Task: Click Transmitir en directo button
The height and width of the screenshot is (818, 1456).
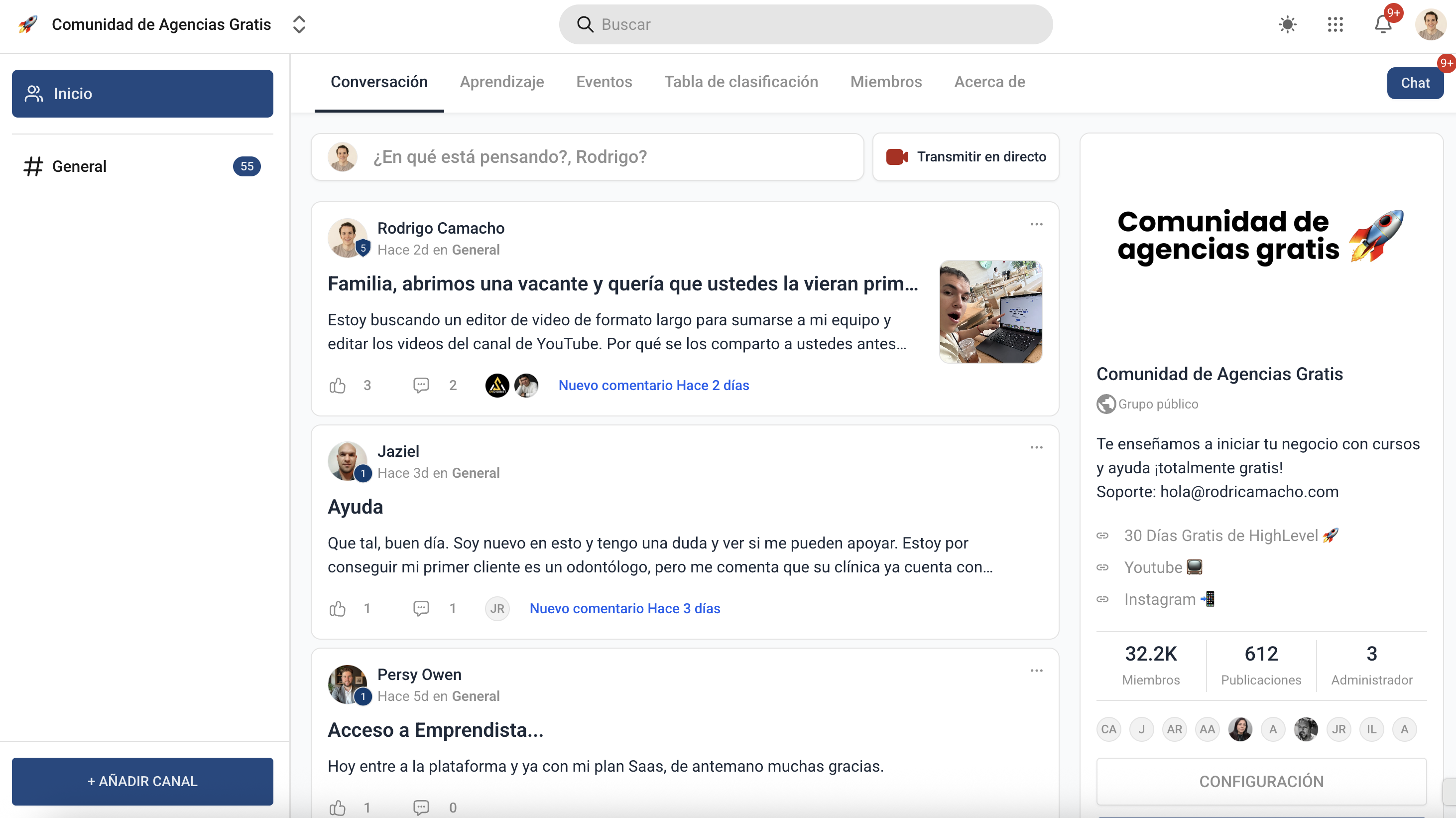Action: point(966,156)
